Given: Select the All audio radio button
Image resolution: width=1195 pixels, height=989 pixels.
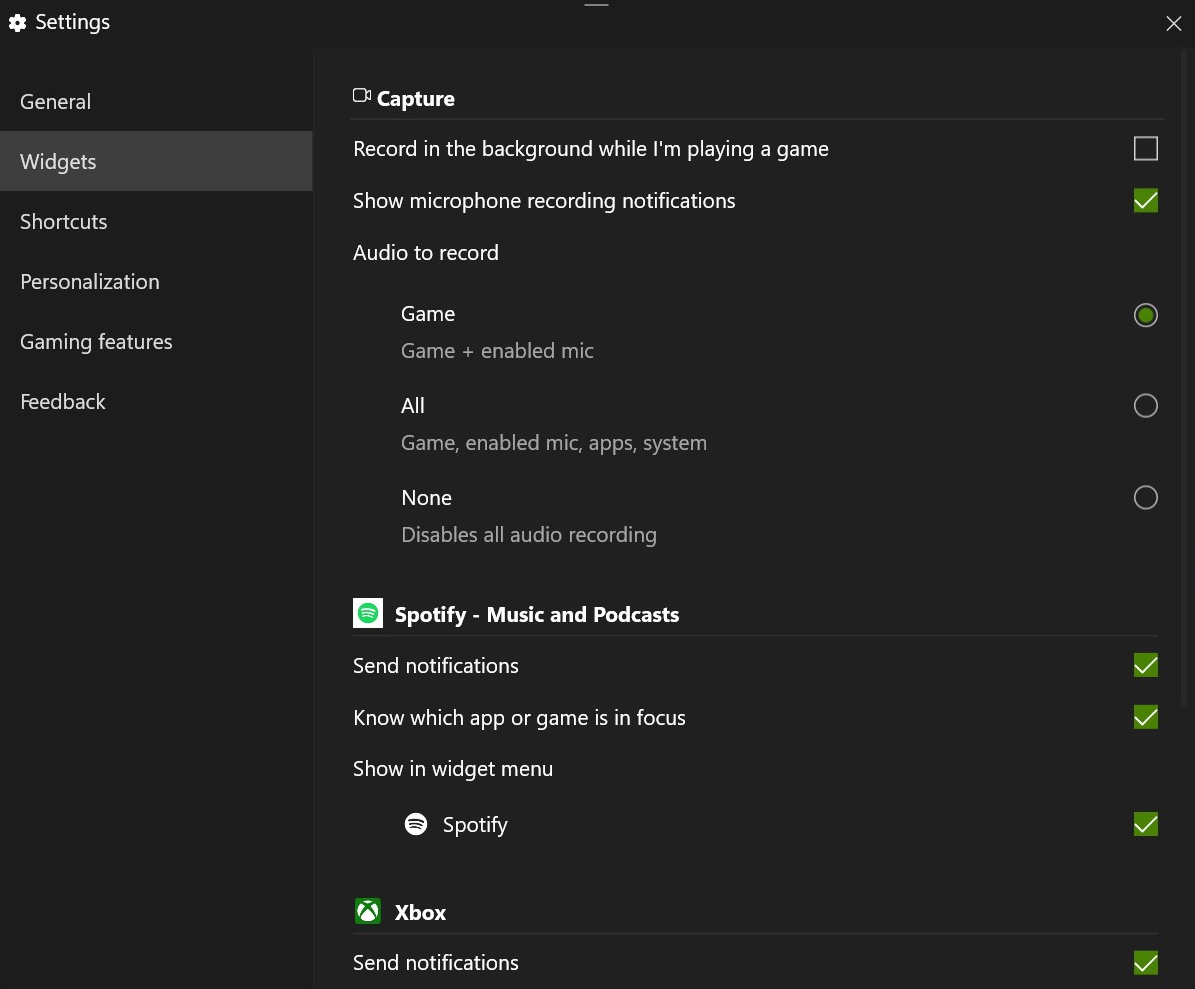Looking at the screenshot, I should click(1145, 405).
